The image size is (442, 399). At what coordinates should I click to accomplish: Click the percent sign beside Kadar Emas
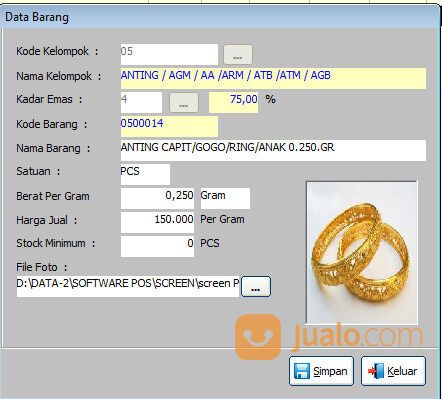point(270,99)
